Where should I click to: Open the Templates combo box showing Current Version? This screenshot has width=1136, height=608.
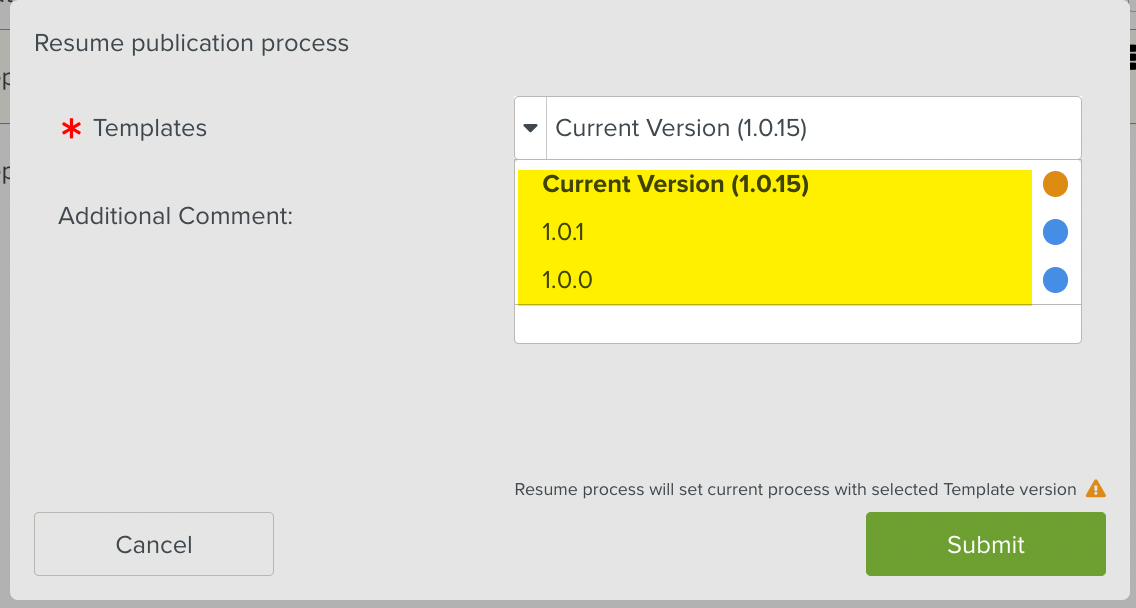(x=812, y=128)
